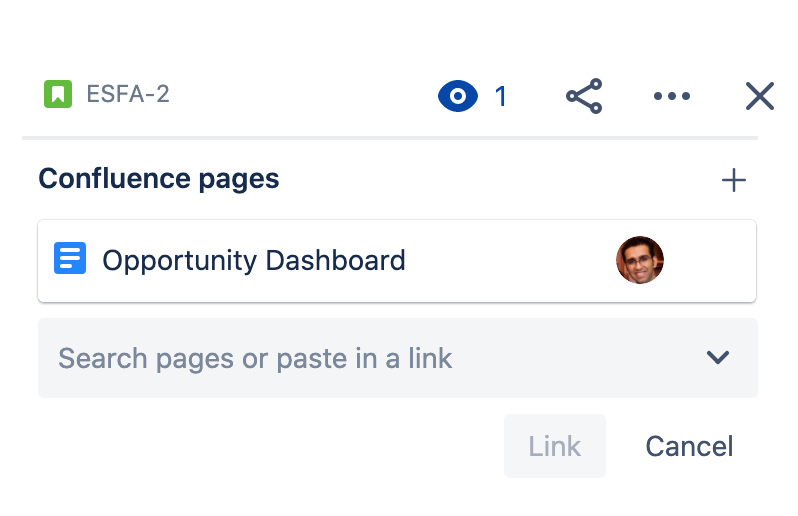Open the ESFA-2 issue key link
This screenshot has width=798, height=516.
pos(128,94)
